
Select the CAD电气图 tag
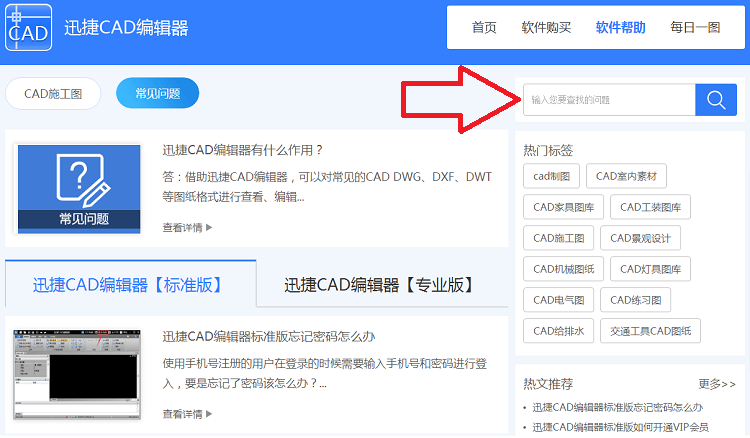[559, 300]
